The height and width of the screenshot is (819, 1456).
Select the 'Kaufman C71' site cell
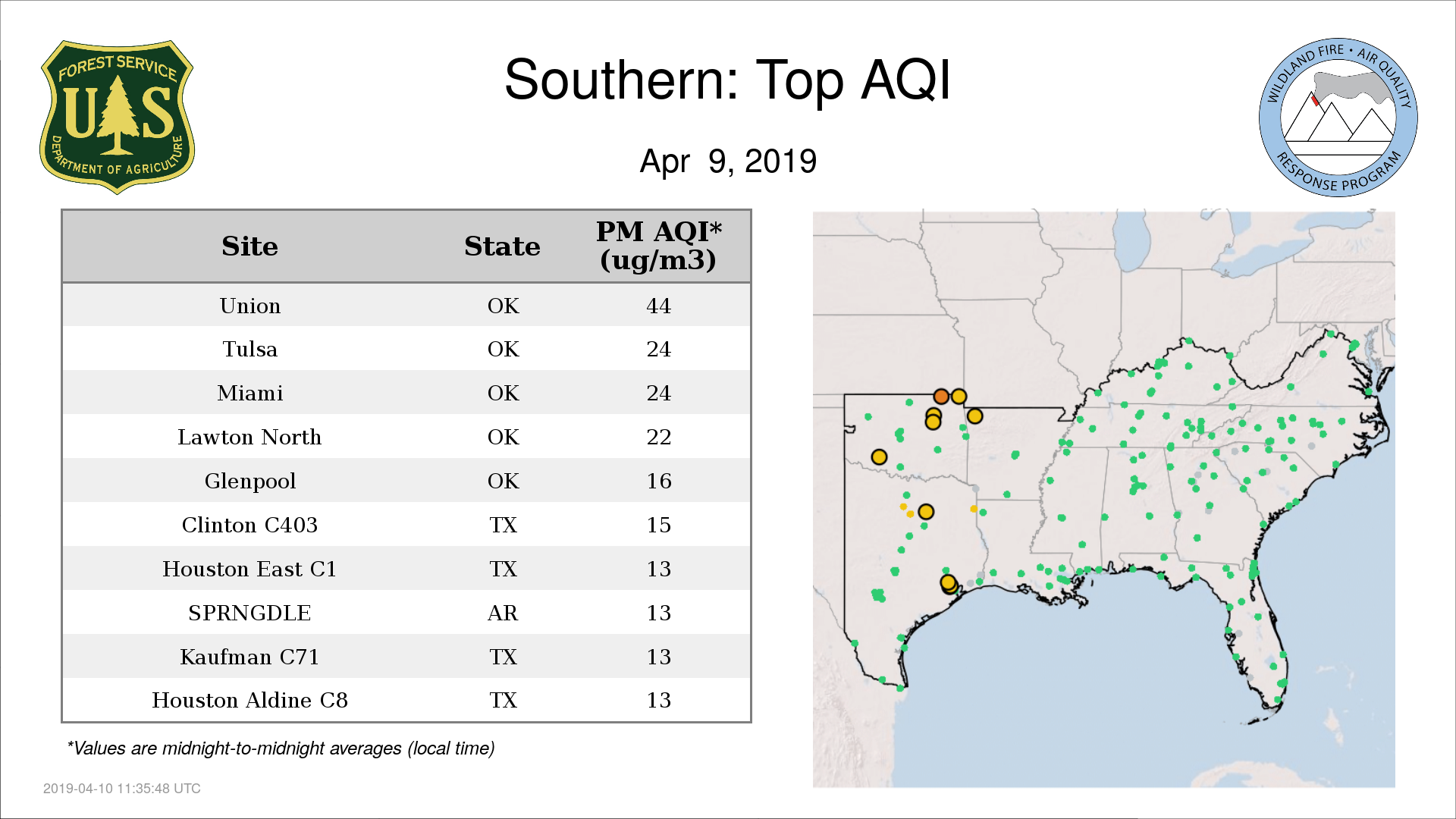[249, 657]
